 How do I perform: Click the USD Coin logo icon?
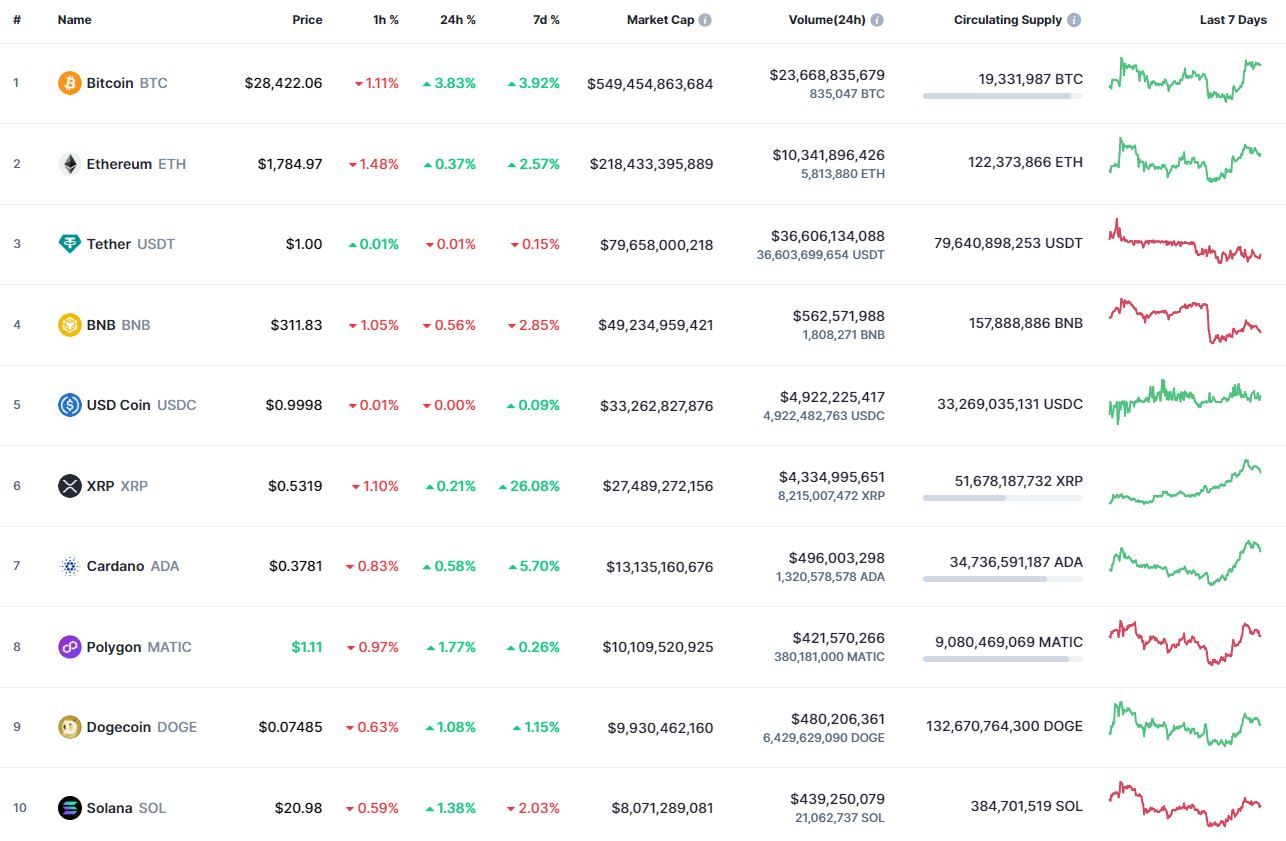point(69,405)
